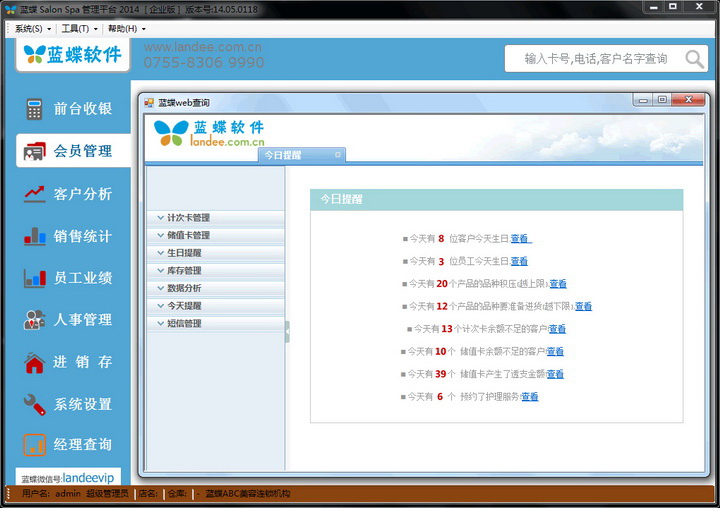Open the 经理查询 orange chart icon
This screenshot has height=508, width=720.
(x=34, y=445)
